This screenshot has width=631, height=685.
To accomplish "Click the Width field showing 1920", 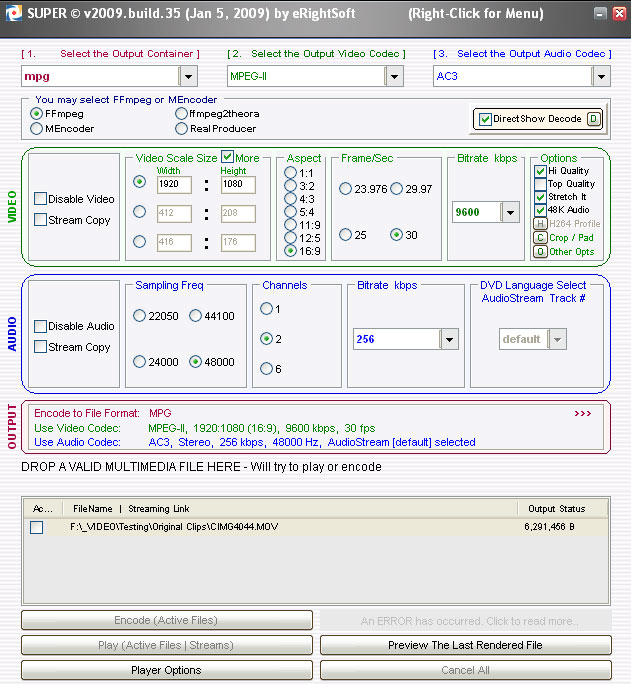I will (x=174, y=184).
